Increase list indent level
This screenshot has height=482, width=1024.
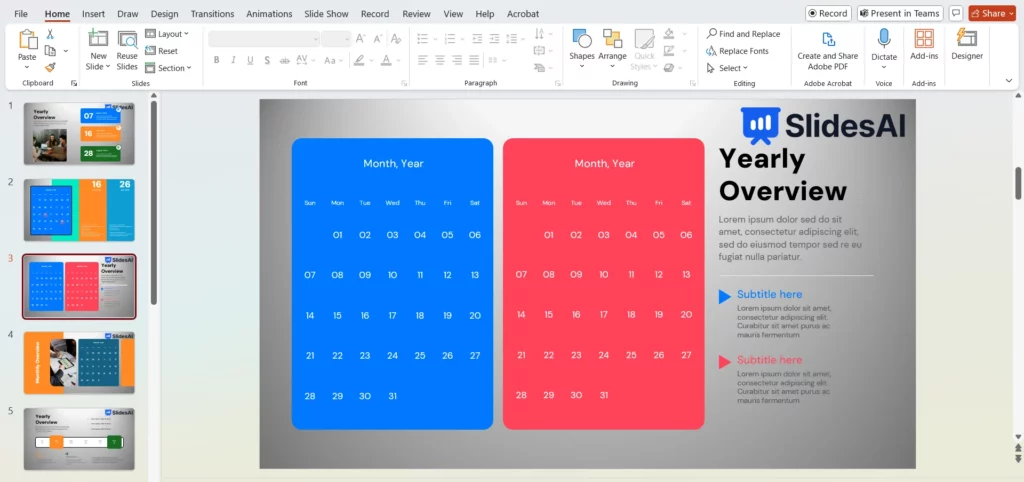[x=494, y=39]
